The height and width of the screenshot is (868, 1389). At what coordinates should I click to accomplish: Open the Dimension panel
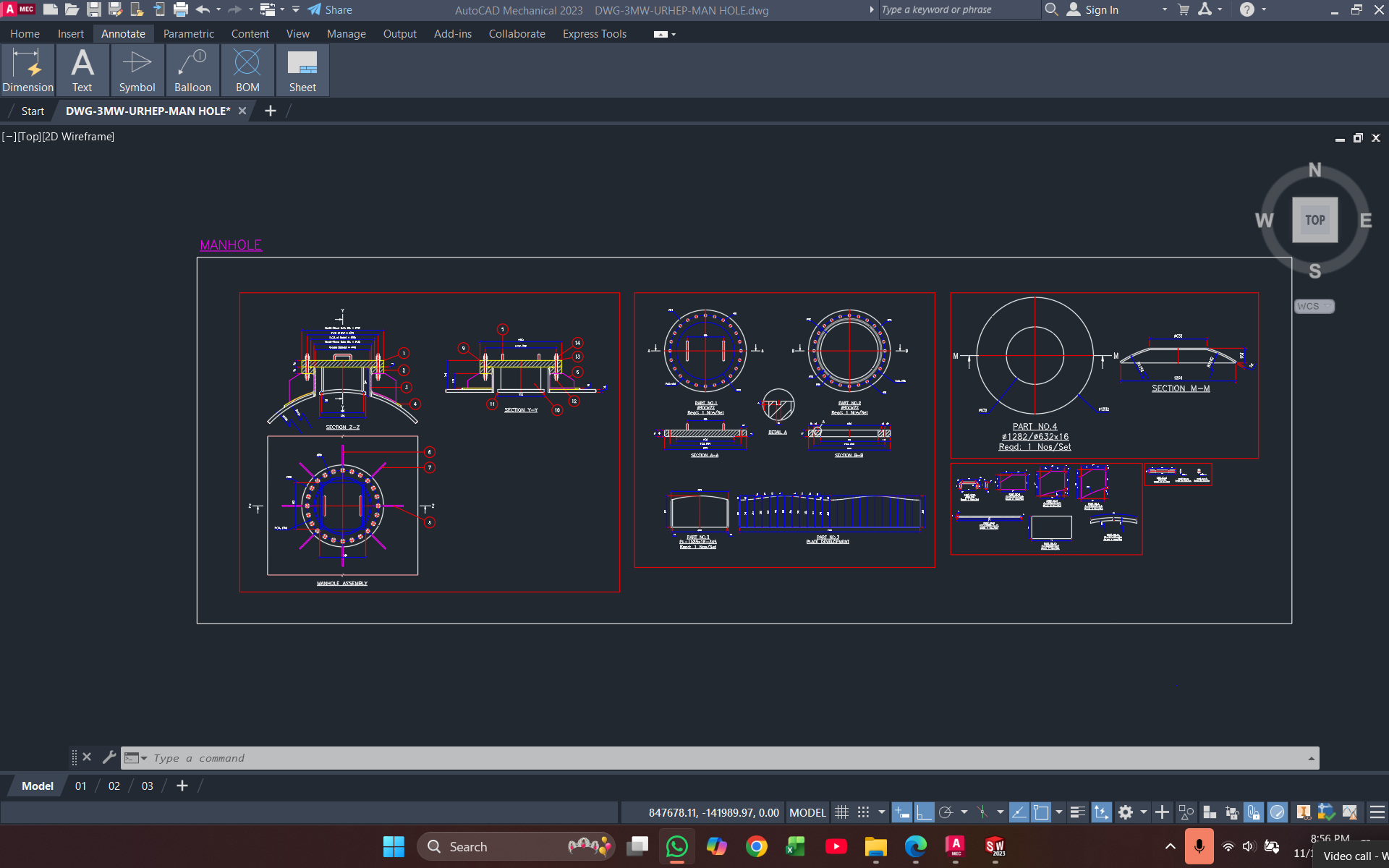tap(27, 70)
